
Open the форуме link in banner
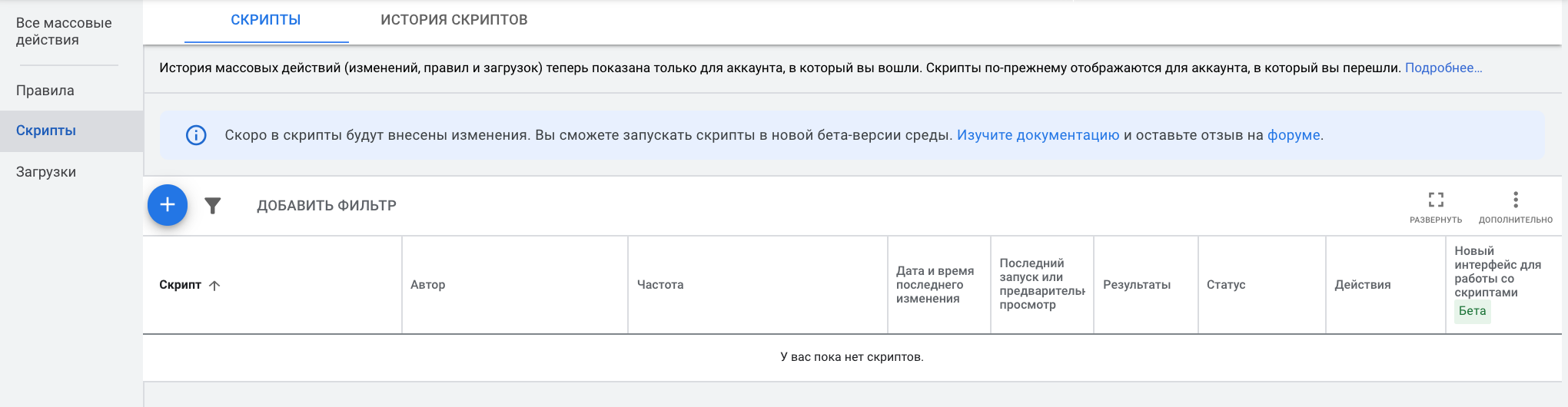pyautogui.click(x=1294, y=135)
